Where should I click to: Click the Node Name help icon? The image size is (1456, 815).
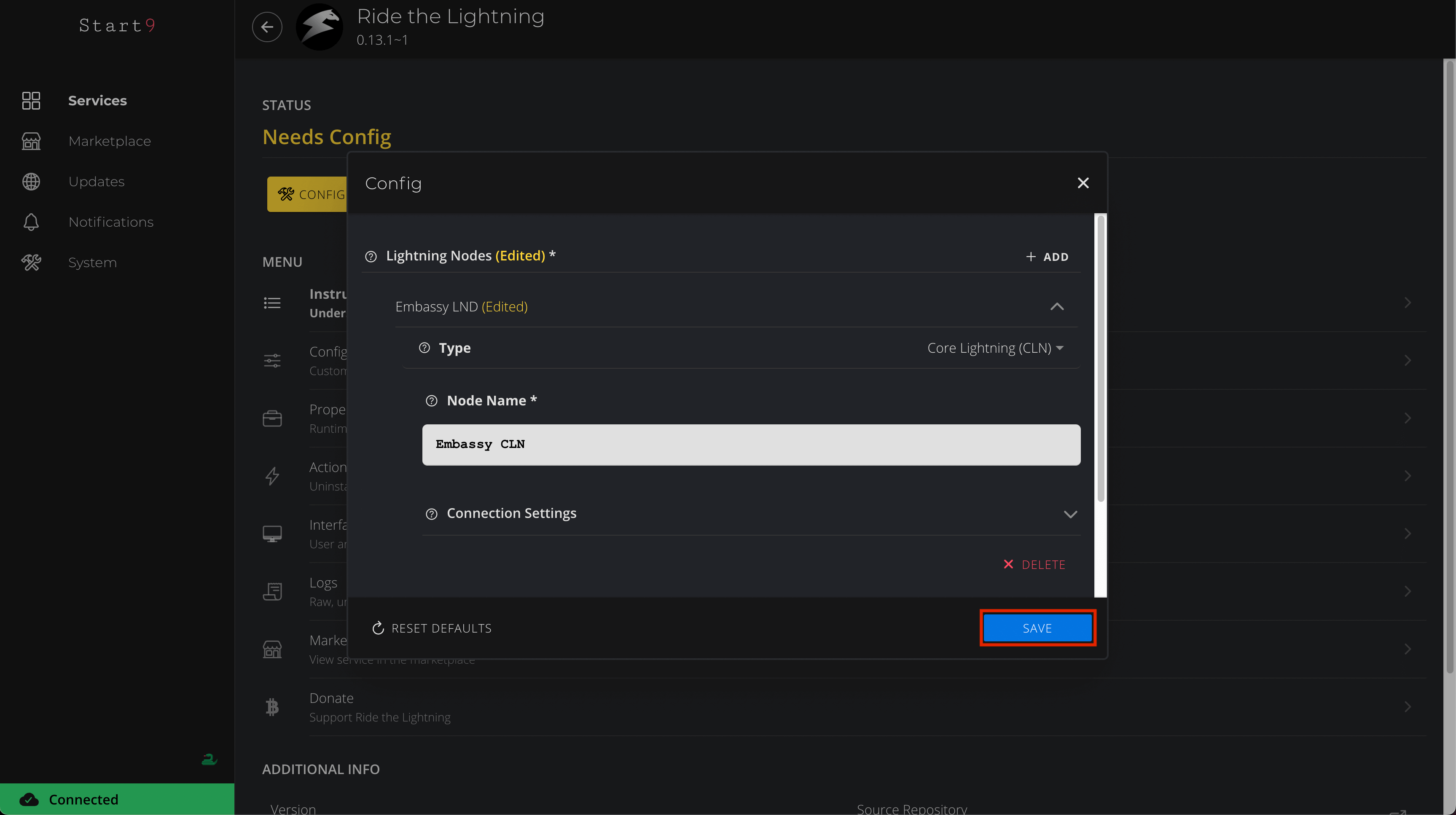431,401
